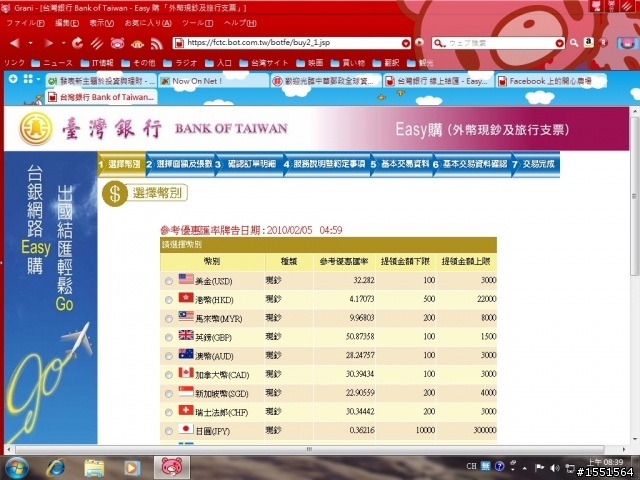Click the pink bear button at toolbar far right
This screenshot has height=480, width=640.
click(x=627, y=43)
